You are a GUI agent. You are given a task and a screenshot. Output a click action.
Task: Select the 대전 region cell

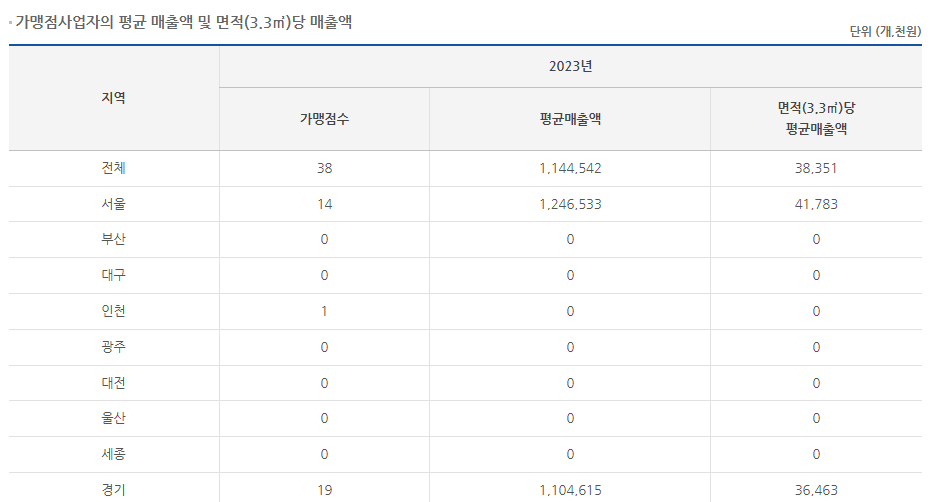(113, 383)
